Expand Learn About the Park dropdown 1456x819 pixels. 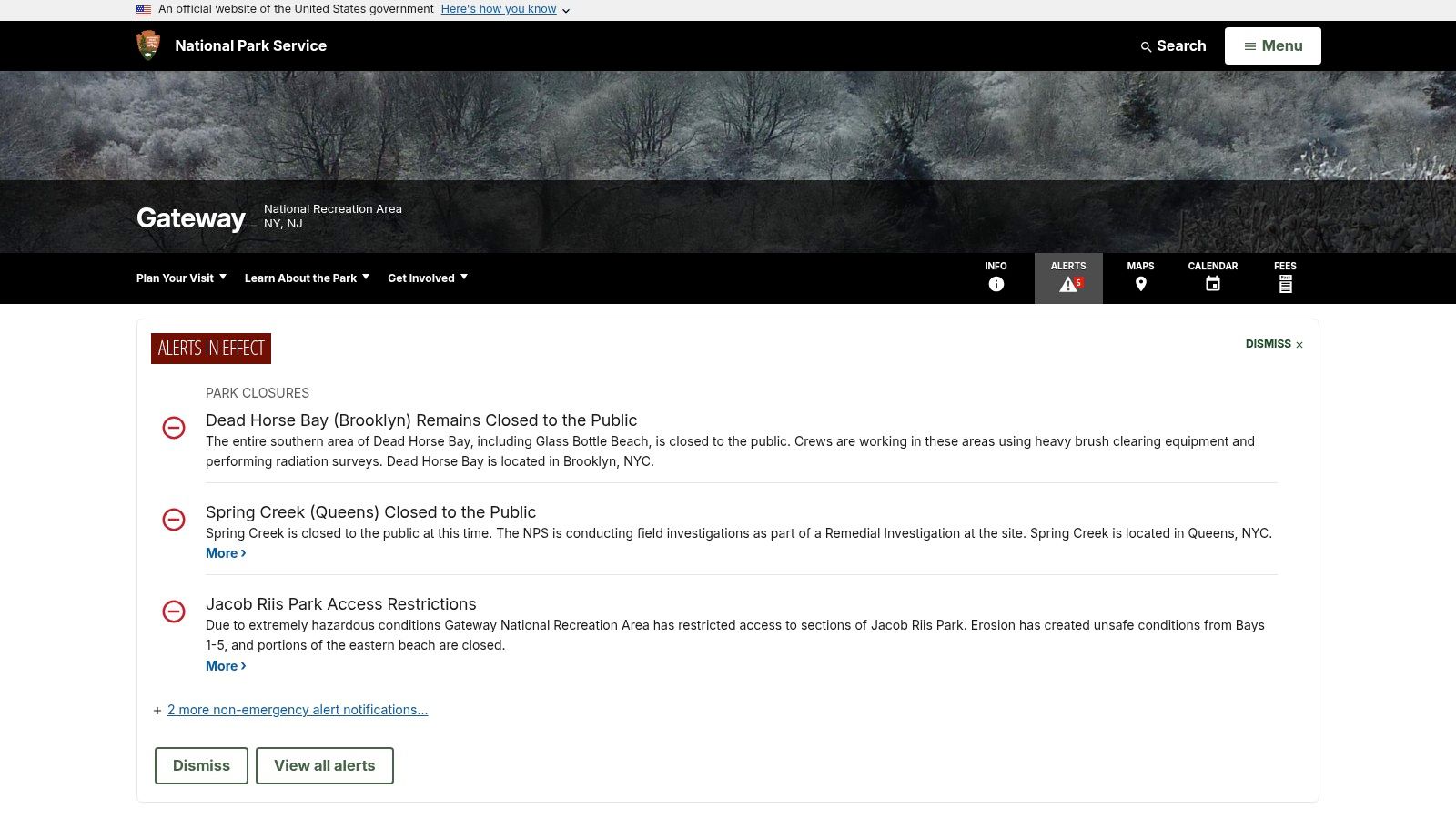(x=307, y=278)
